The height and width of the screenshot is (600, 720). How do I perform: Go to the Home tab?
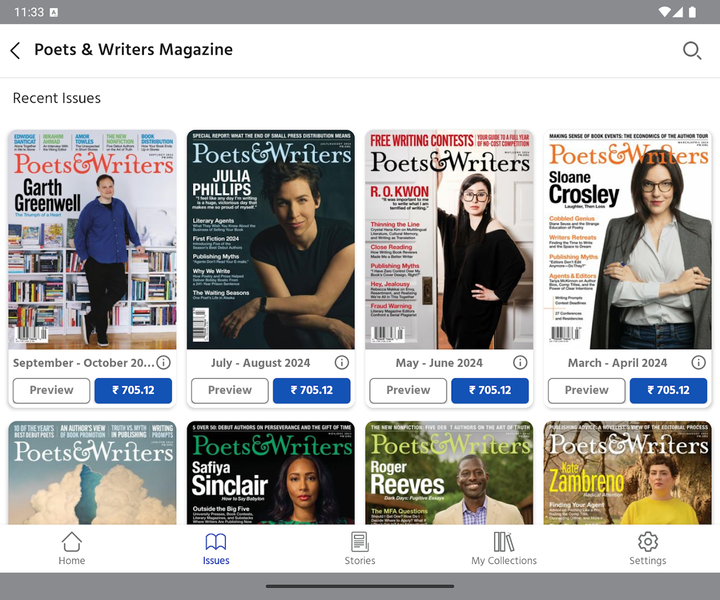click(x=72, y=549)
